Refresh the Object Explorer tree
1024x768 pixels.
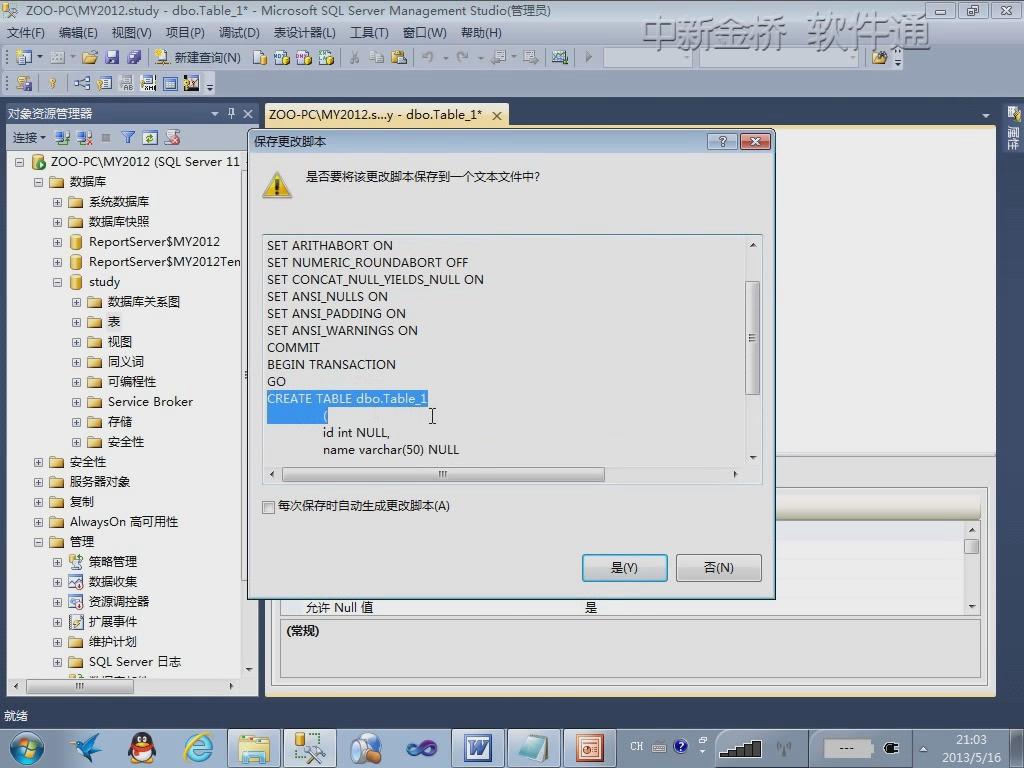pos(150,138)
